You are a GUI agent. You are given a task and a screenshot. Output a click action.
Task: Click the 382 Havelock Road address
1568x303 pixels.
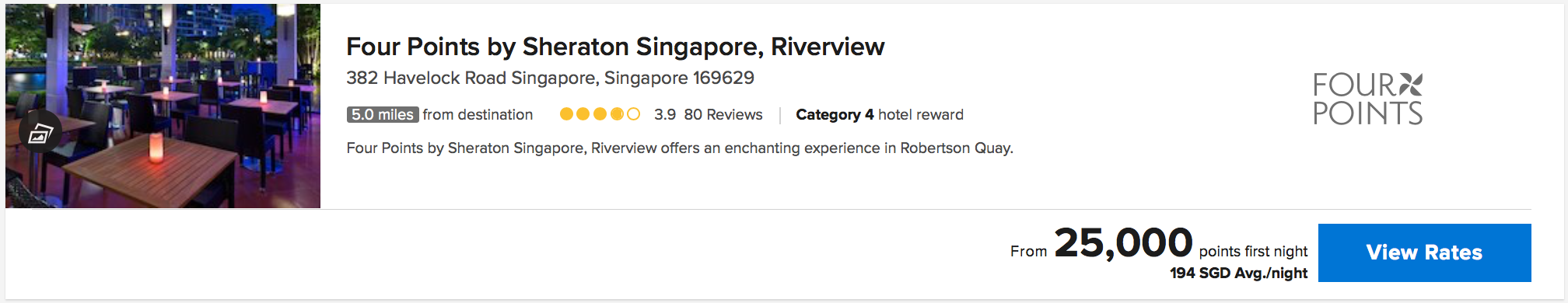point(550,78)
